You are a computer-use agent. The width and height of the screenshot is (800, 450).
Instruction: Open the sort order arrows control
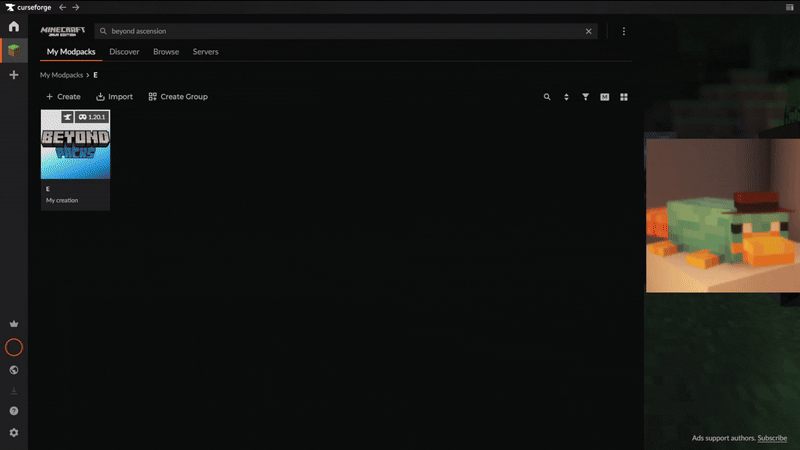[566, 96]
